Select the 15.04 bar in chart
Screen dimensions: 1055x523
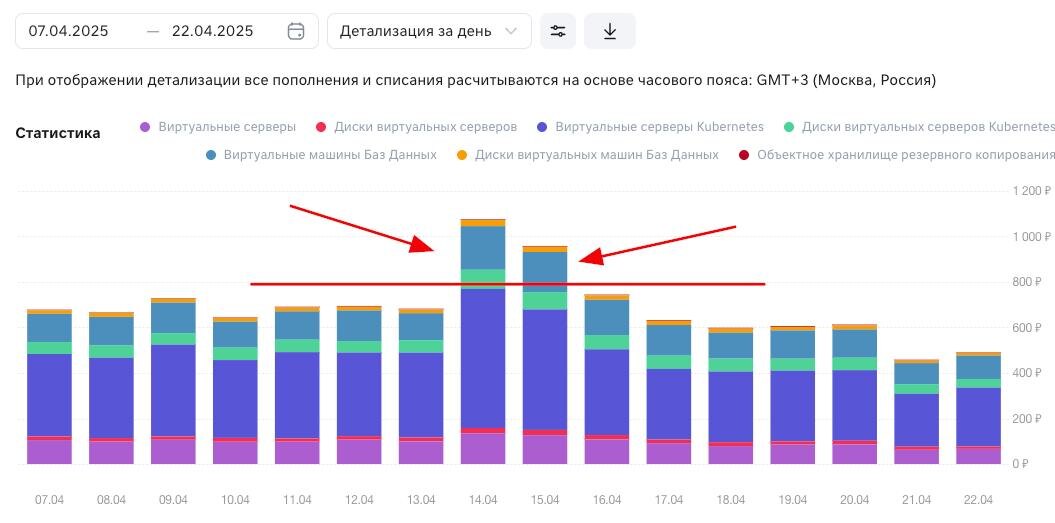(x=545, y=355)
